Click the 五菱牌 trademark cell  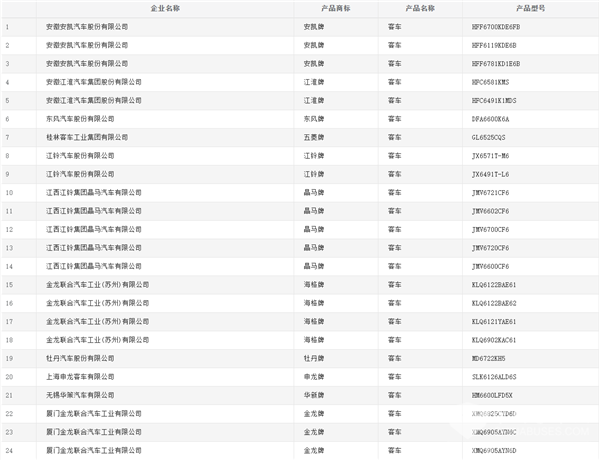click(x=314, y=137)
